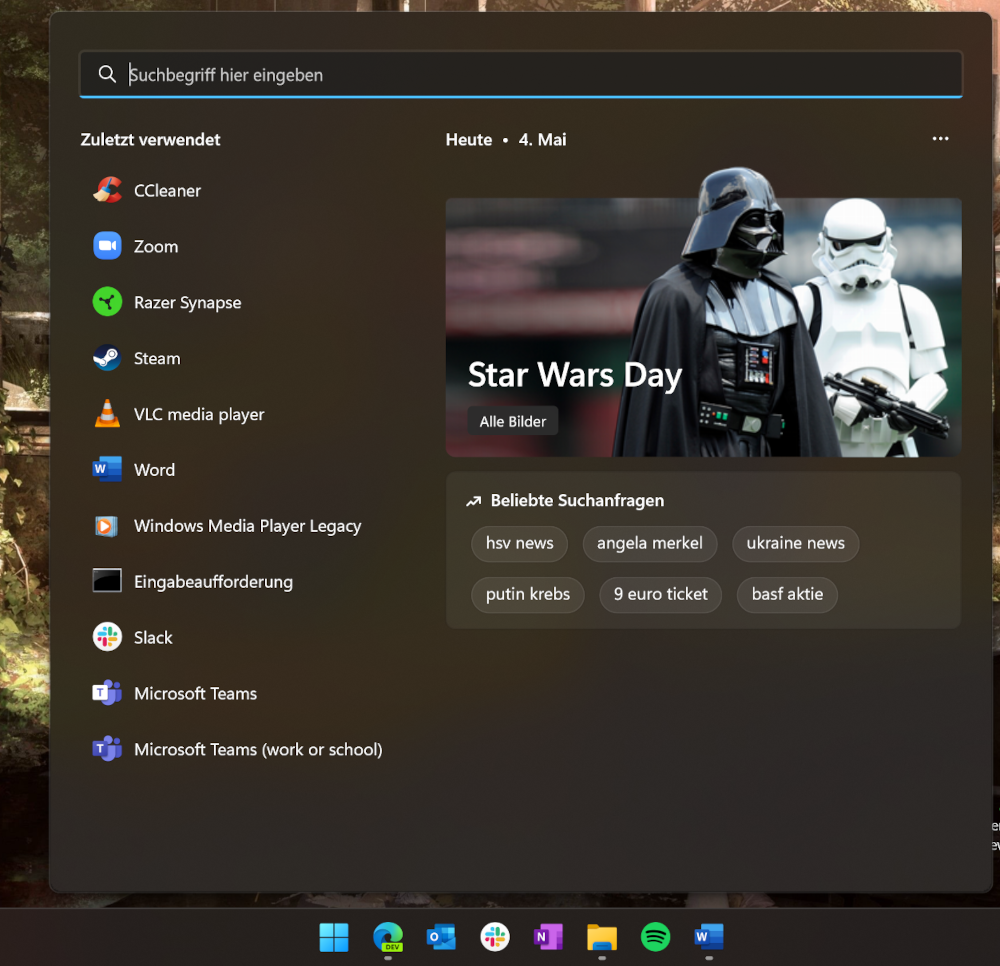Viewport: 1000px width, 966px height.
Task: Click the Word label in Zuletzt verwendet
Action: coord(154,470)
